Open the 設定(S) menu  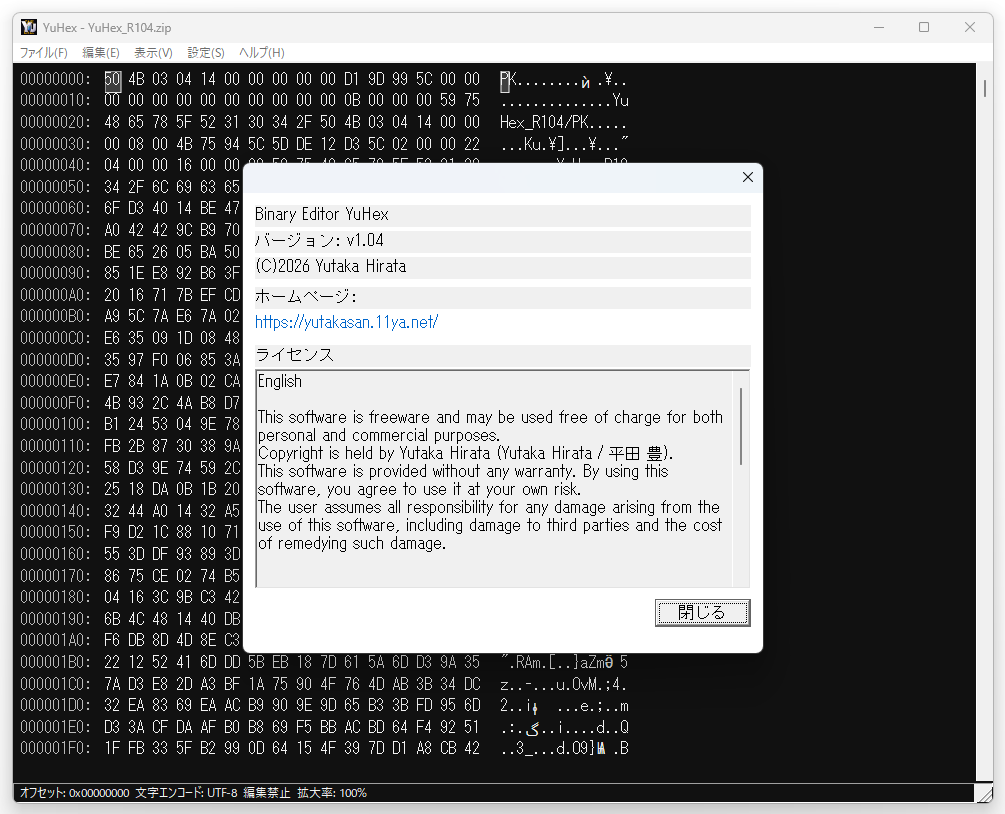(x=206, y=53)
